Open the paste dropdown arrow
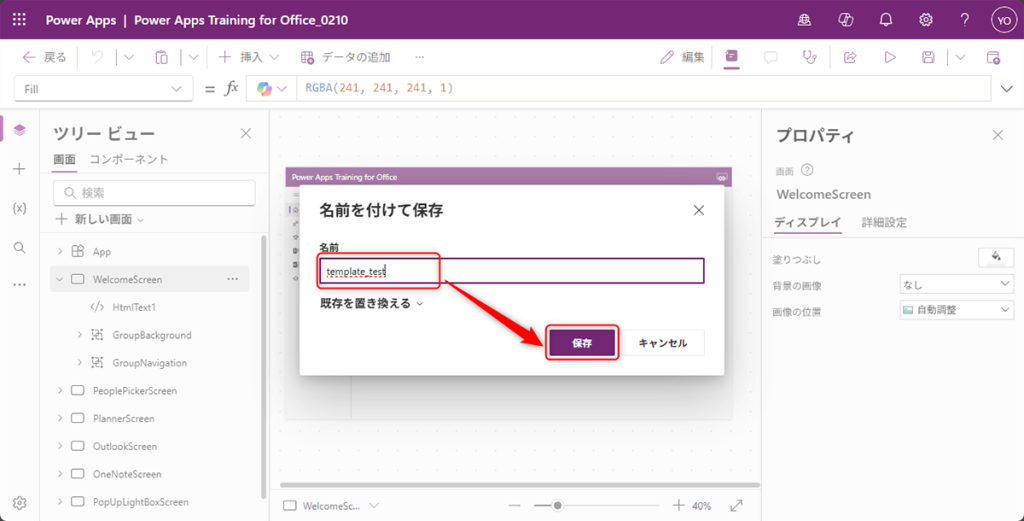 click(193, 57)
